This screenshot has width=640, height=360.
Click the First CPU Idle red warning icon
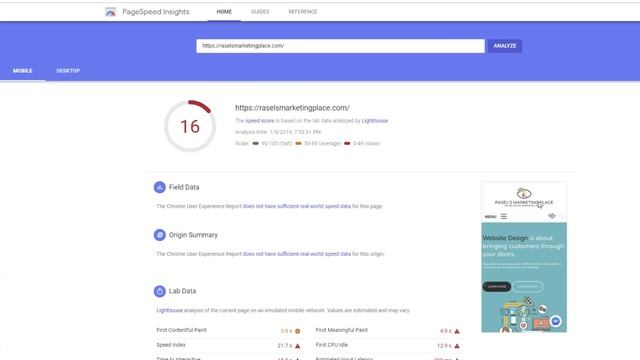pyautogui.click(x=457, y=346)
